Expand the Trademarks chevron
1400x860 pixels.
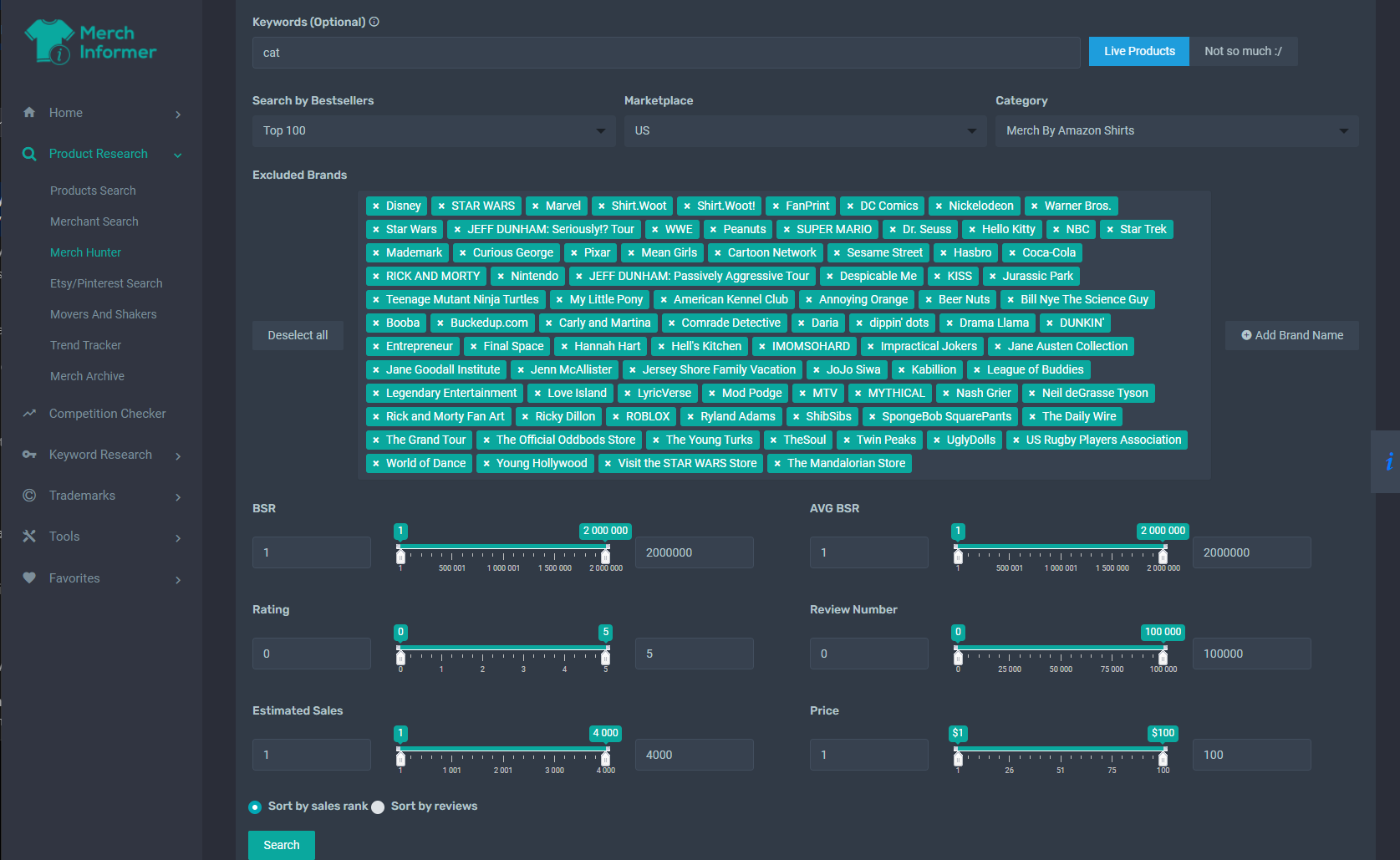tap(178, 496)
